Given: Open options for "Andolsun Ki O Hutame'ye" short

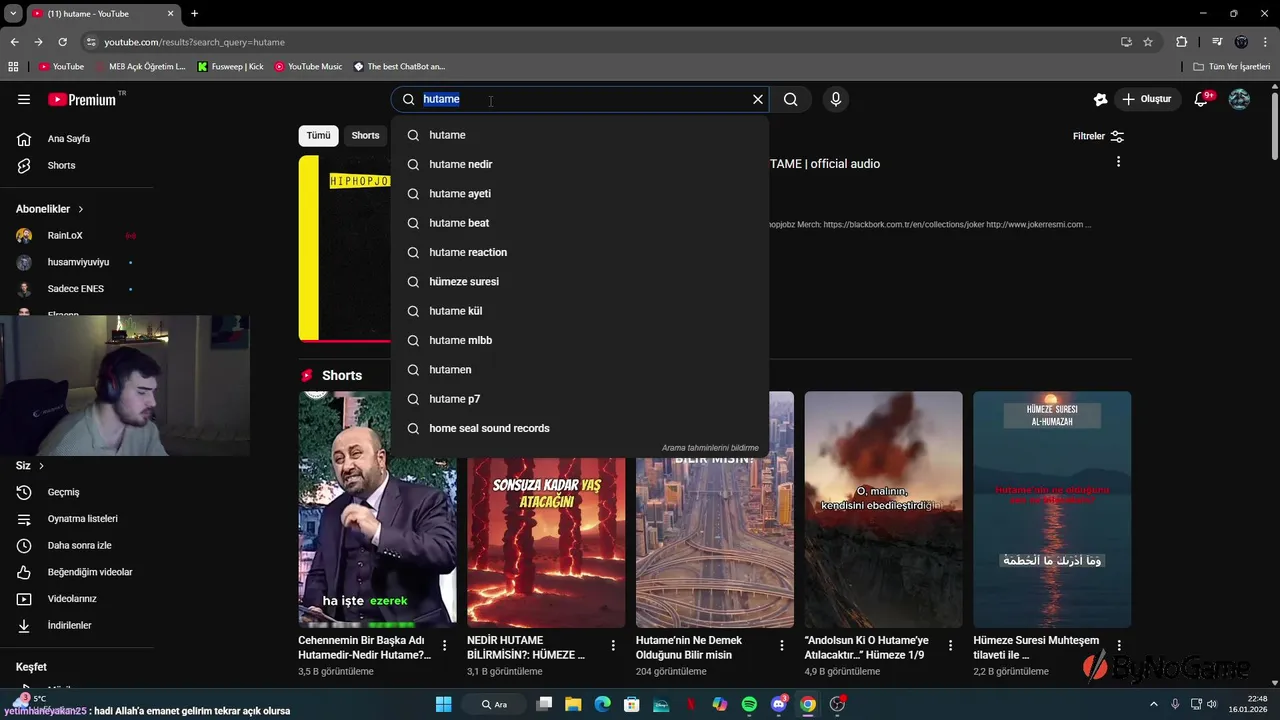Looking at the screenshot, I should click(950, 646).
